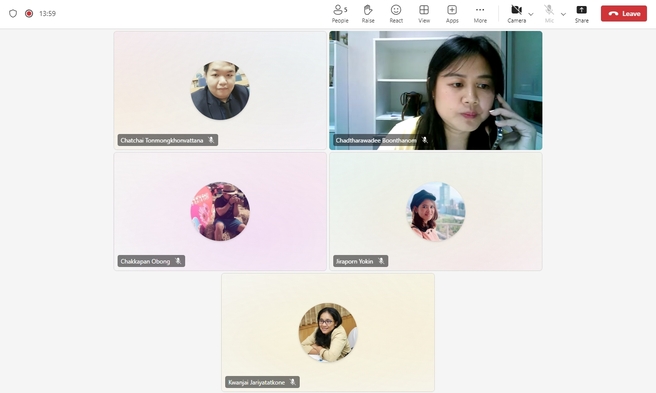This screenshot has height=393, width=656.
Task: Open the React emoji menu
Action: tap(396, 14)
